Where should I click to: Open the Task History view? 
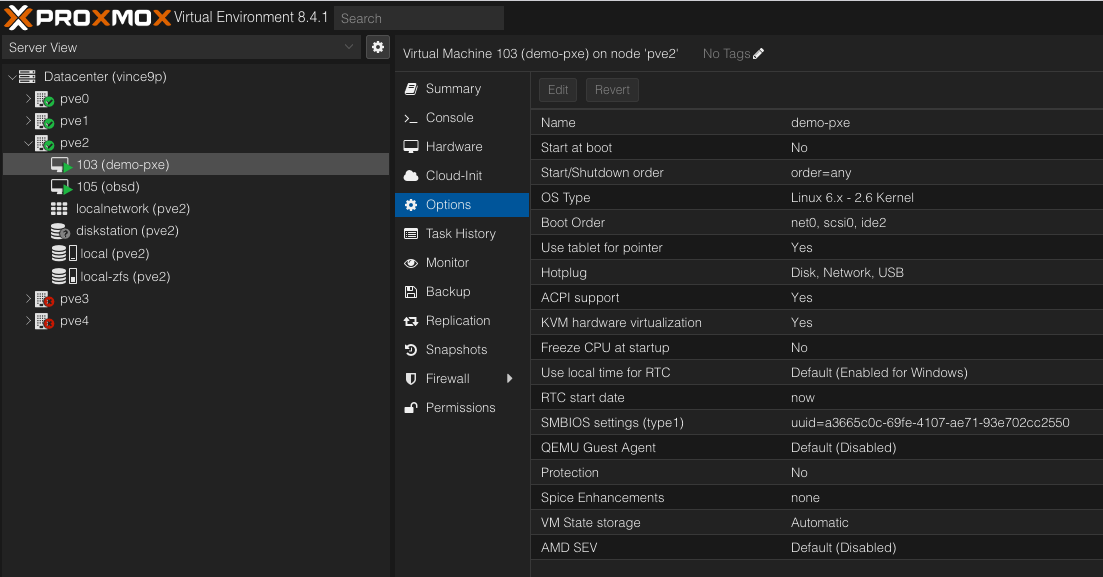(x=455, y=233)
